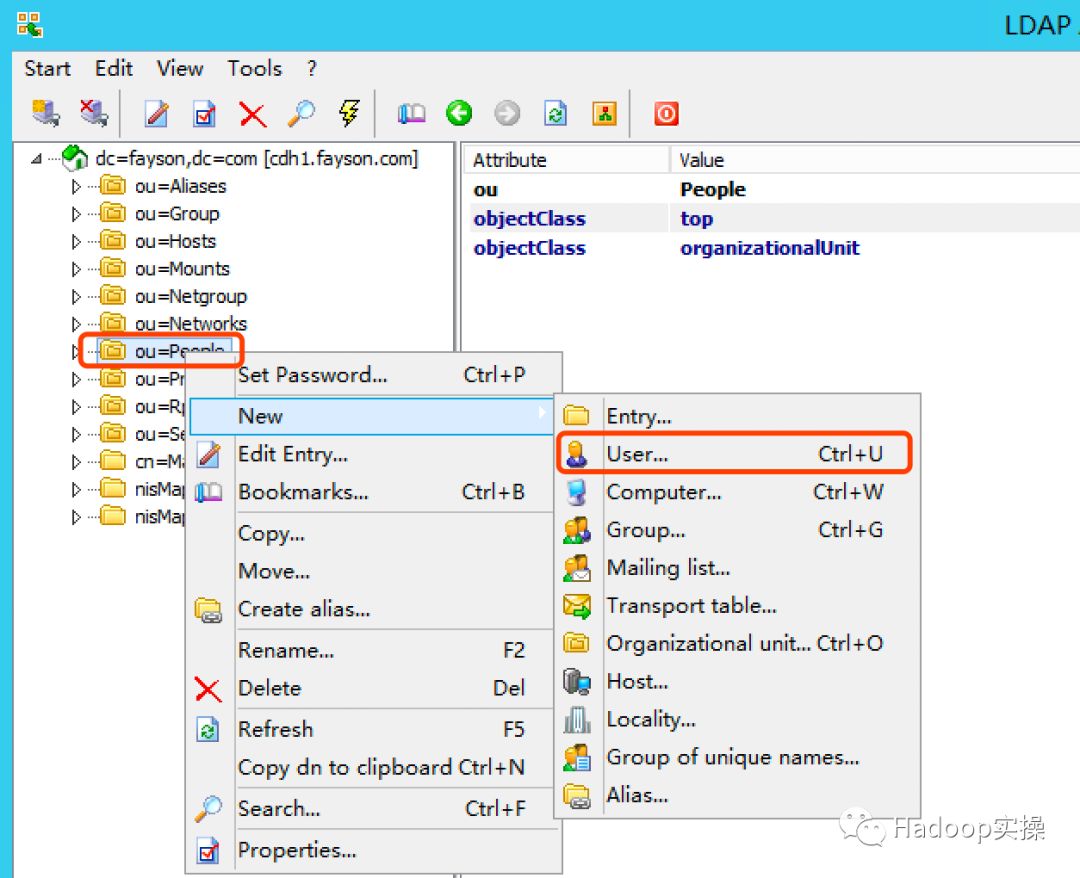
Task: Expand the ou=Networks tree node
Action: click(76, 324)
